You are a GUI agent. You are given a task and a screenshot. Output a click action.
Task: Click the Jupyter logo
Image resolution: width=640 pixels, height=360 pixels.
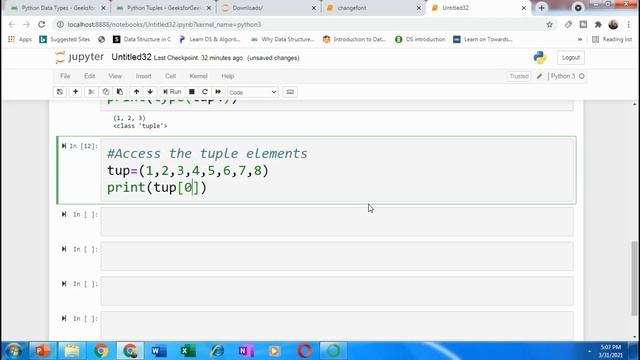tap(80, 57)
